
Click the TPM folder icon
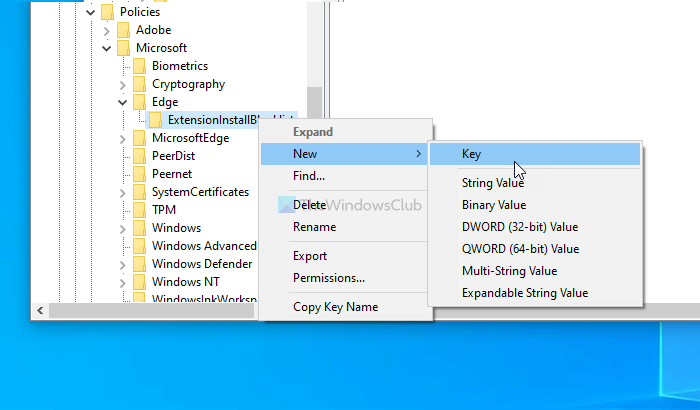(x=140, y=210)
